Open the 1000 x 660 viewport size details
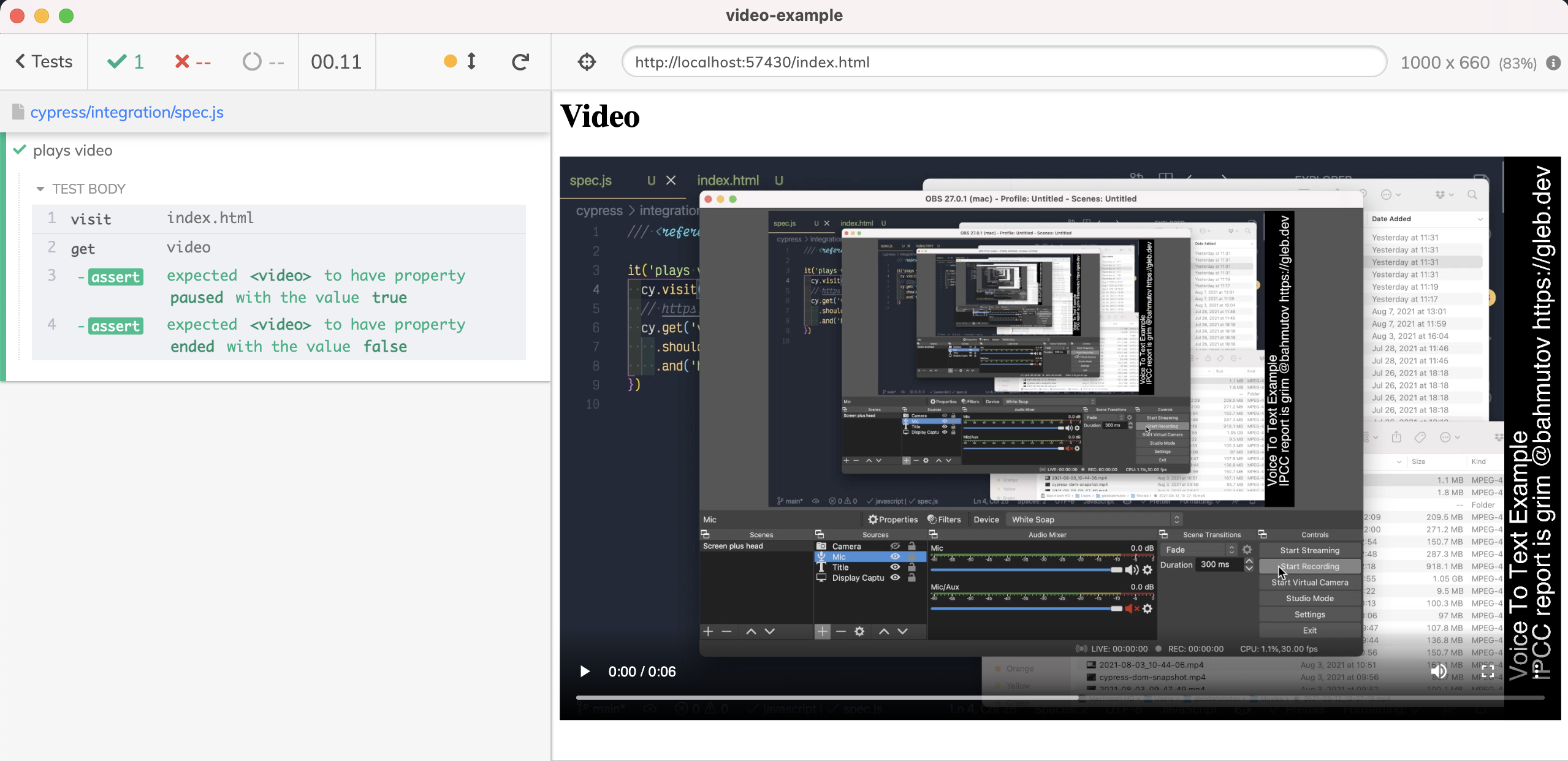The image size is (1568, 761). 1445,62
